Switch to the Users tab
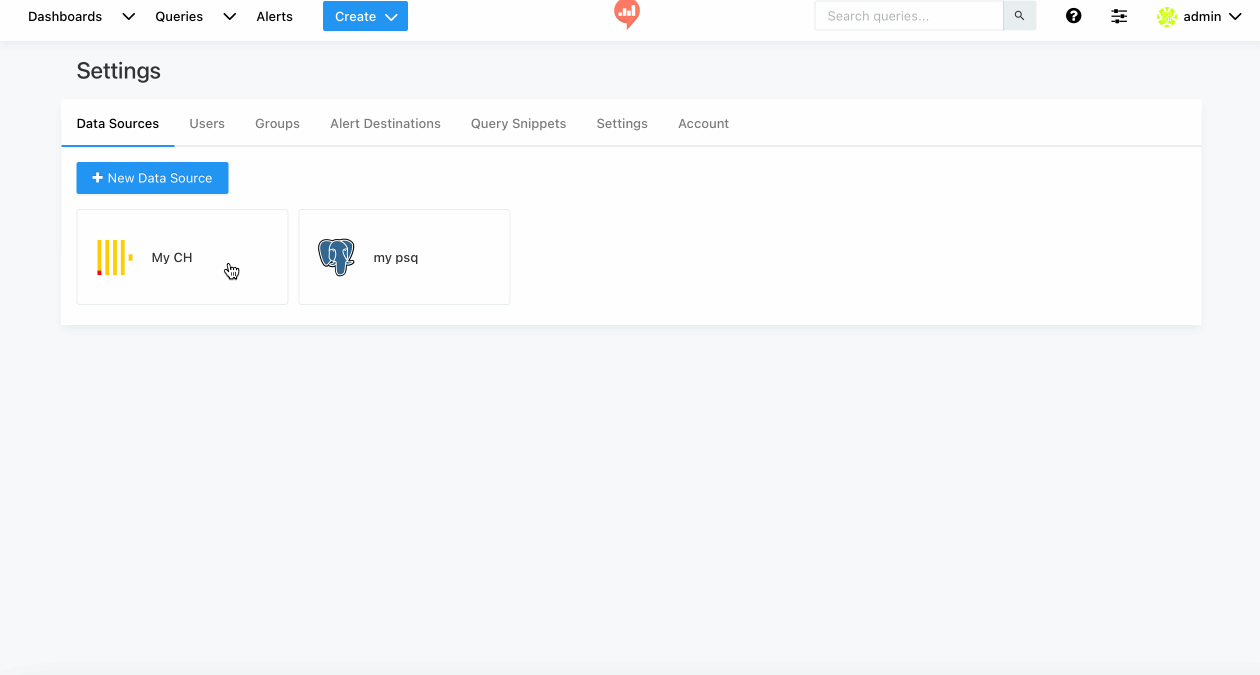The width and height of the screenshot is (1260, 675). point(207,124)
